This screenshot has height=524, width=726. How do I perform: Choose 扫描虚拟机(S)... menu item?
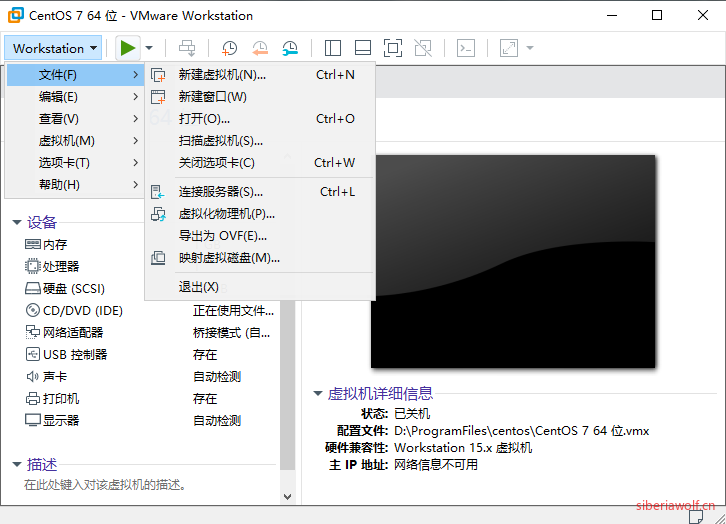(x=260, y=141)
